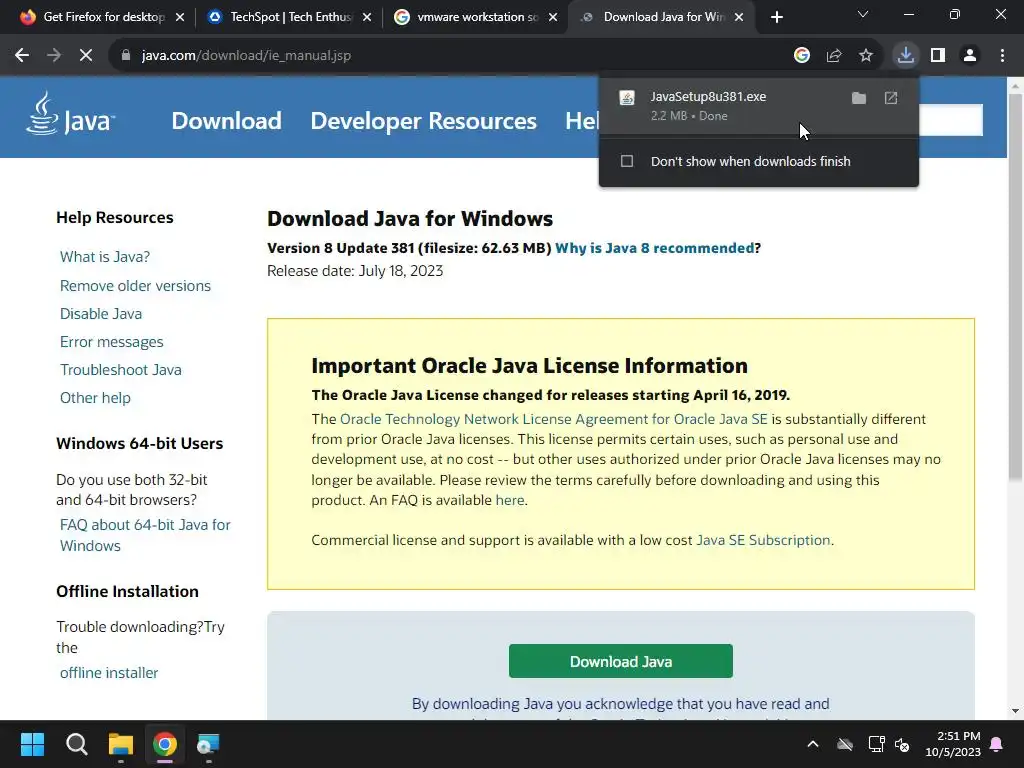This screenshot has width=1024, height=768.
Task: Click the scrollbar down arrow
Action: 1015,711
